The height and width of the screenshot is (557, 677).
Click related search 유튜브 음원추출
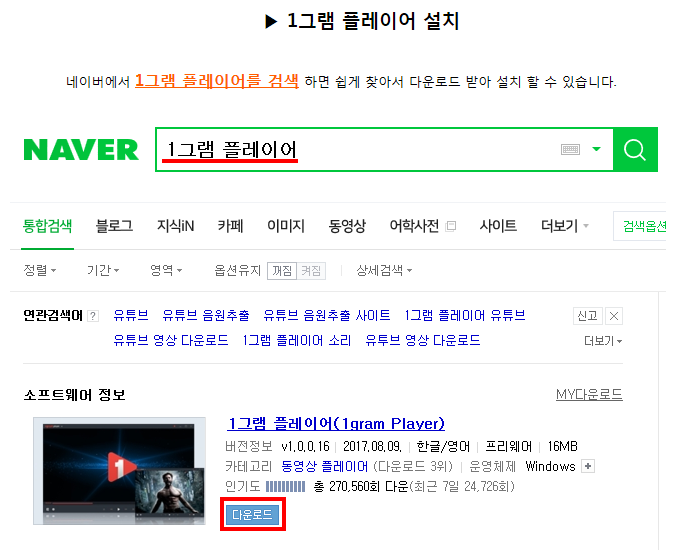206,315
